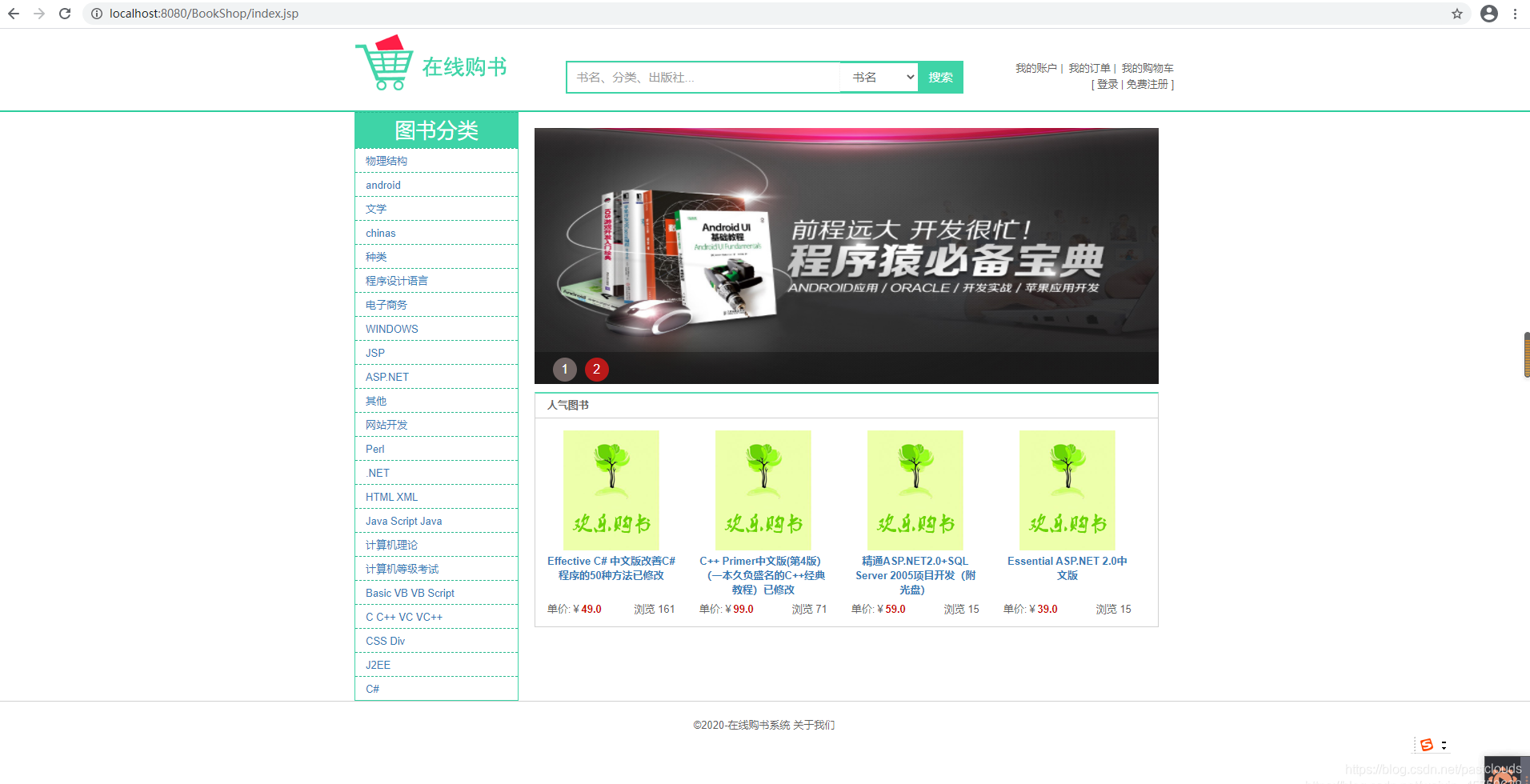The image size is (1530, 784).
Task: Click the Essential ASP.NET 2.0 book cover
Action: (x=1067, y=490)
